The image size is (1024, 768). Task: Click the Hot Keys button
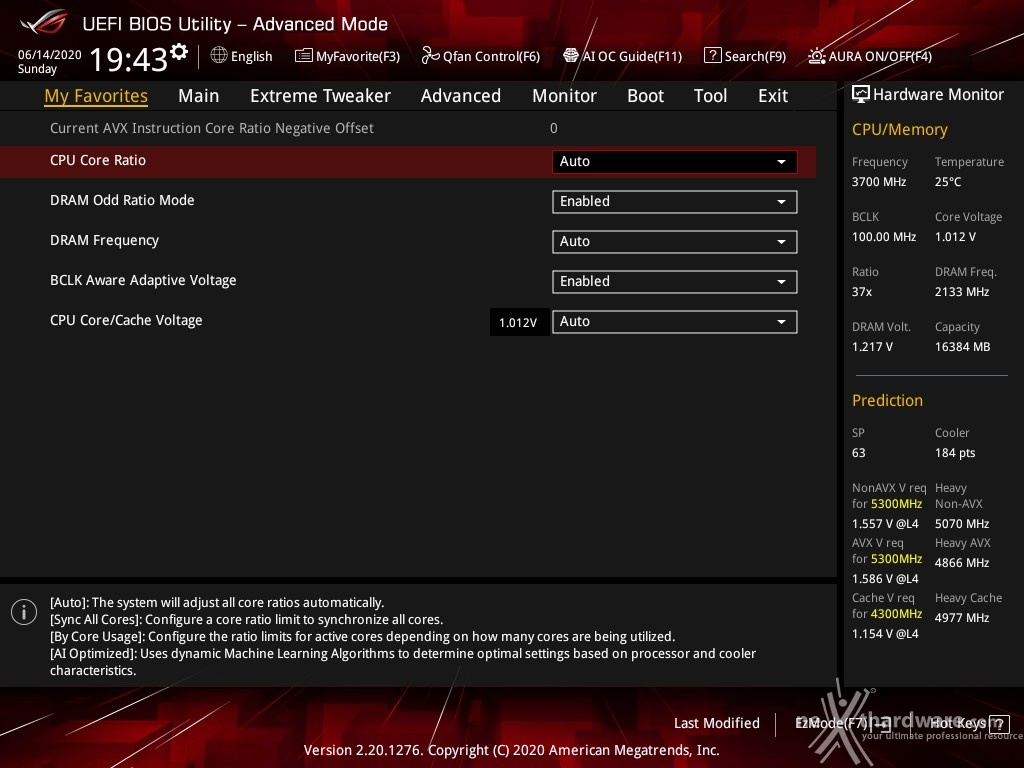point(969,724)
